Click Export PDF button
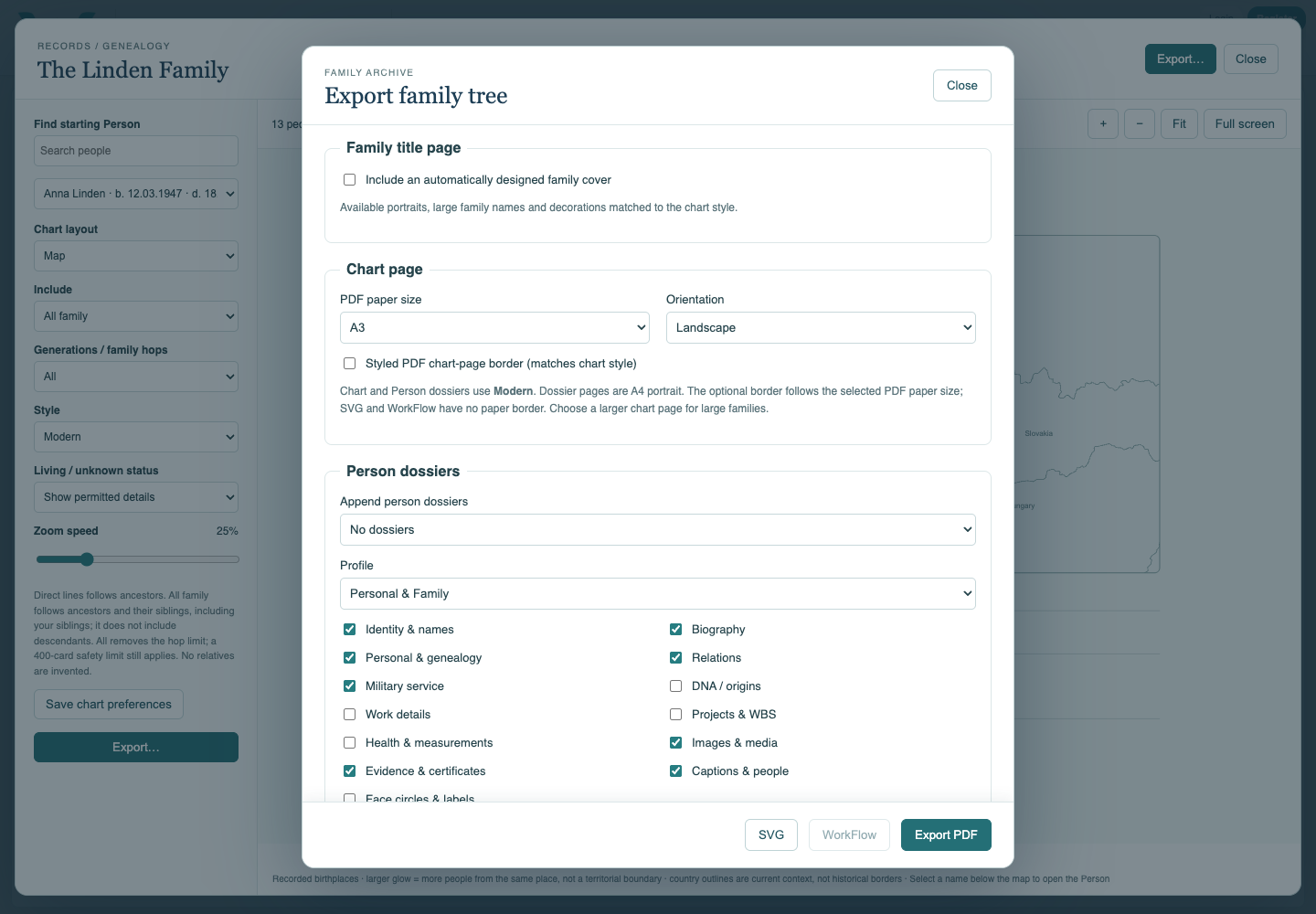Screen dimensions: 1316x914 tap(946, 834)
